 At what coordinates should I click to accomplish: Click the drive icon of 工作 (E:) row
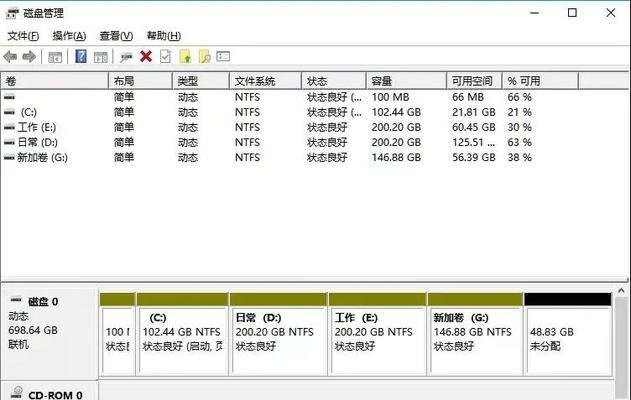(9, 127)
